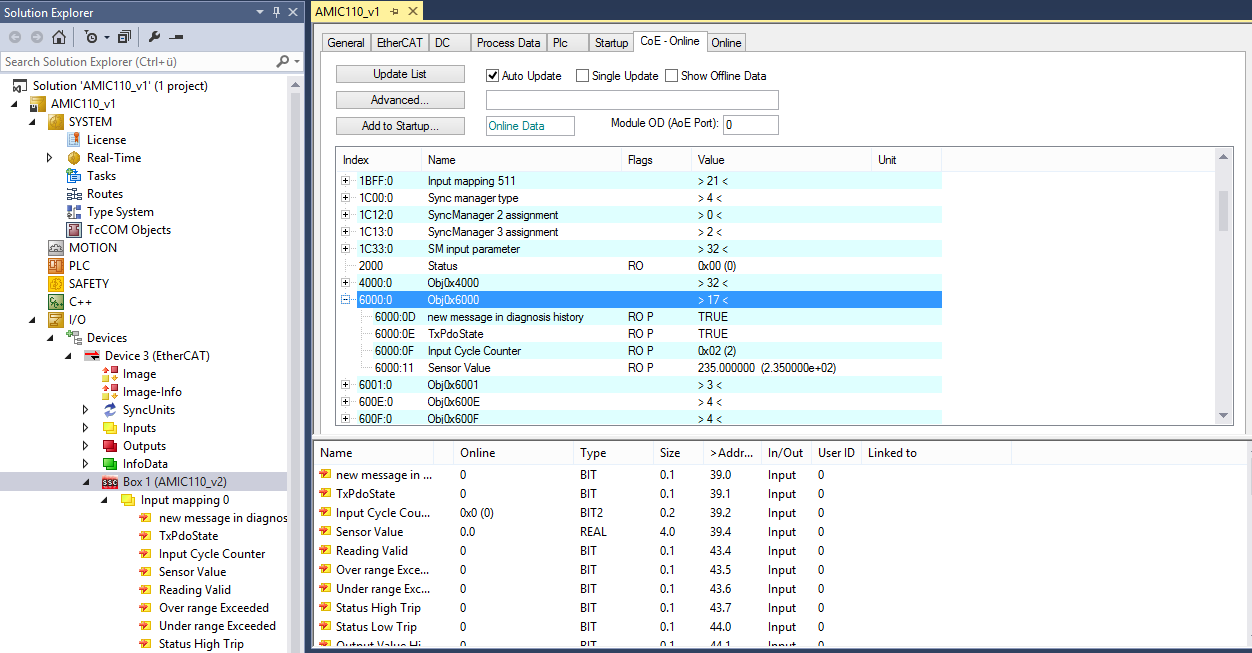Click the SyncUnits node icon

point(110,410)
